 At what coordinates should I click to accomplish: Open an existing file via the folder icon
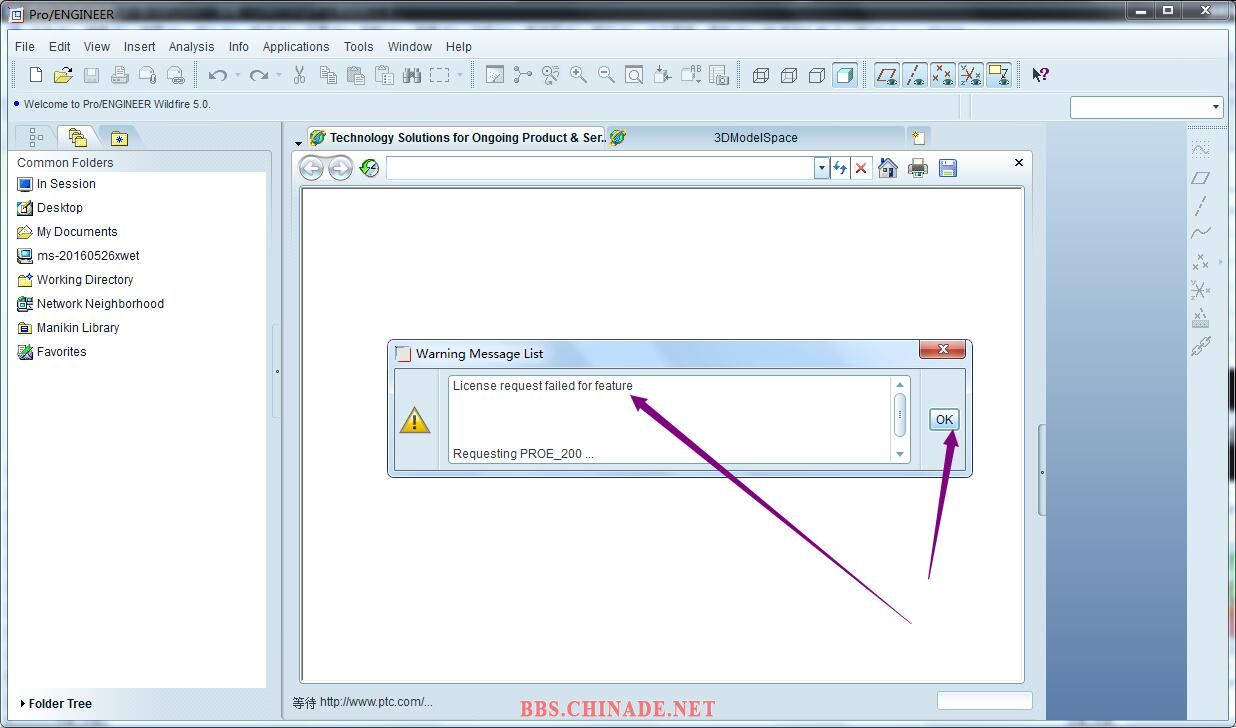click(63, 75)
